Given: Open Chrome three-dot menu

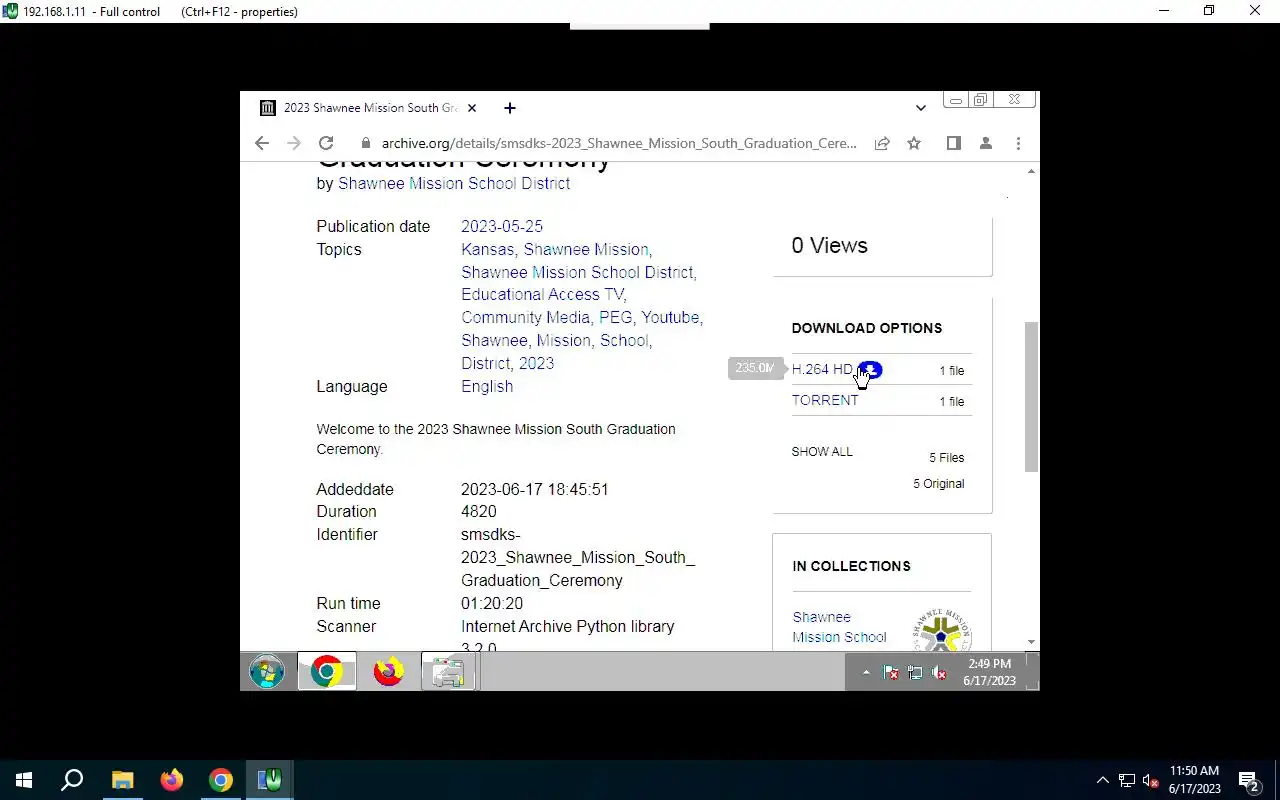Looking at the screenshot, I should point(1018,143).
